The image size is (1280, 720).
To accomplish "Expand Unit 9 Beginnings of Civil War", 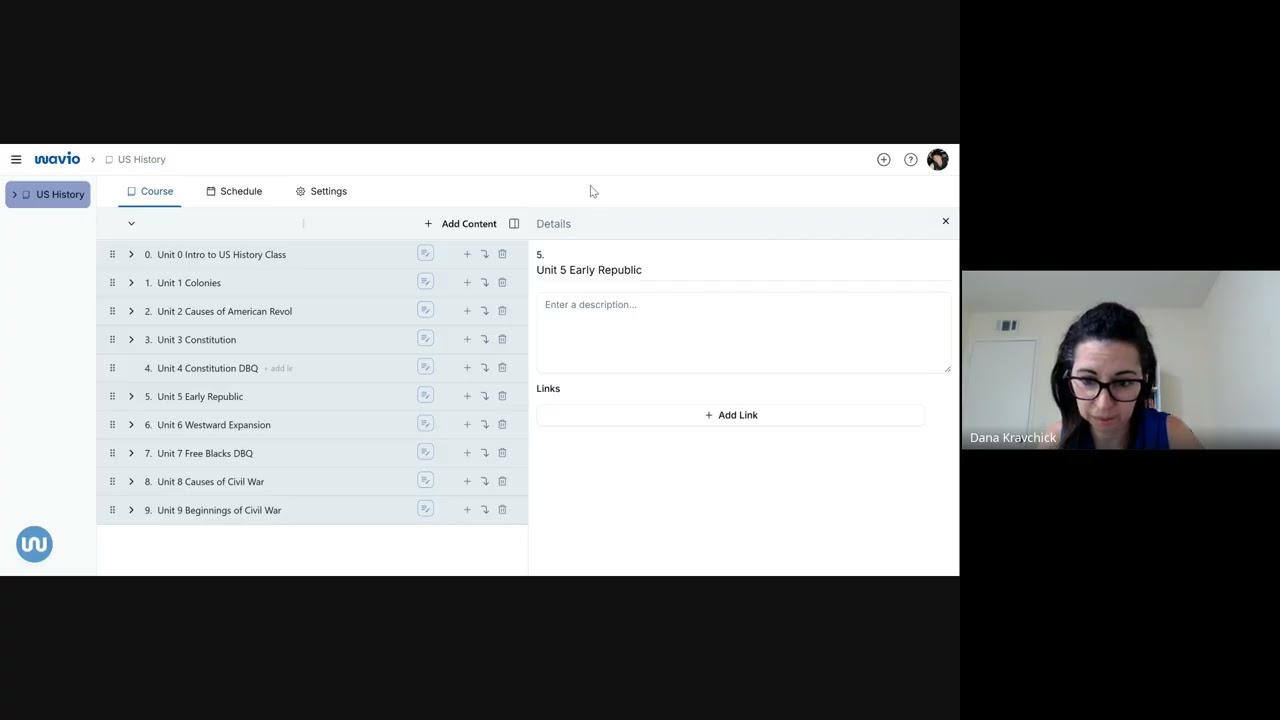I will 131,510.
